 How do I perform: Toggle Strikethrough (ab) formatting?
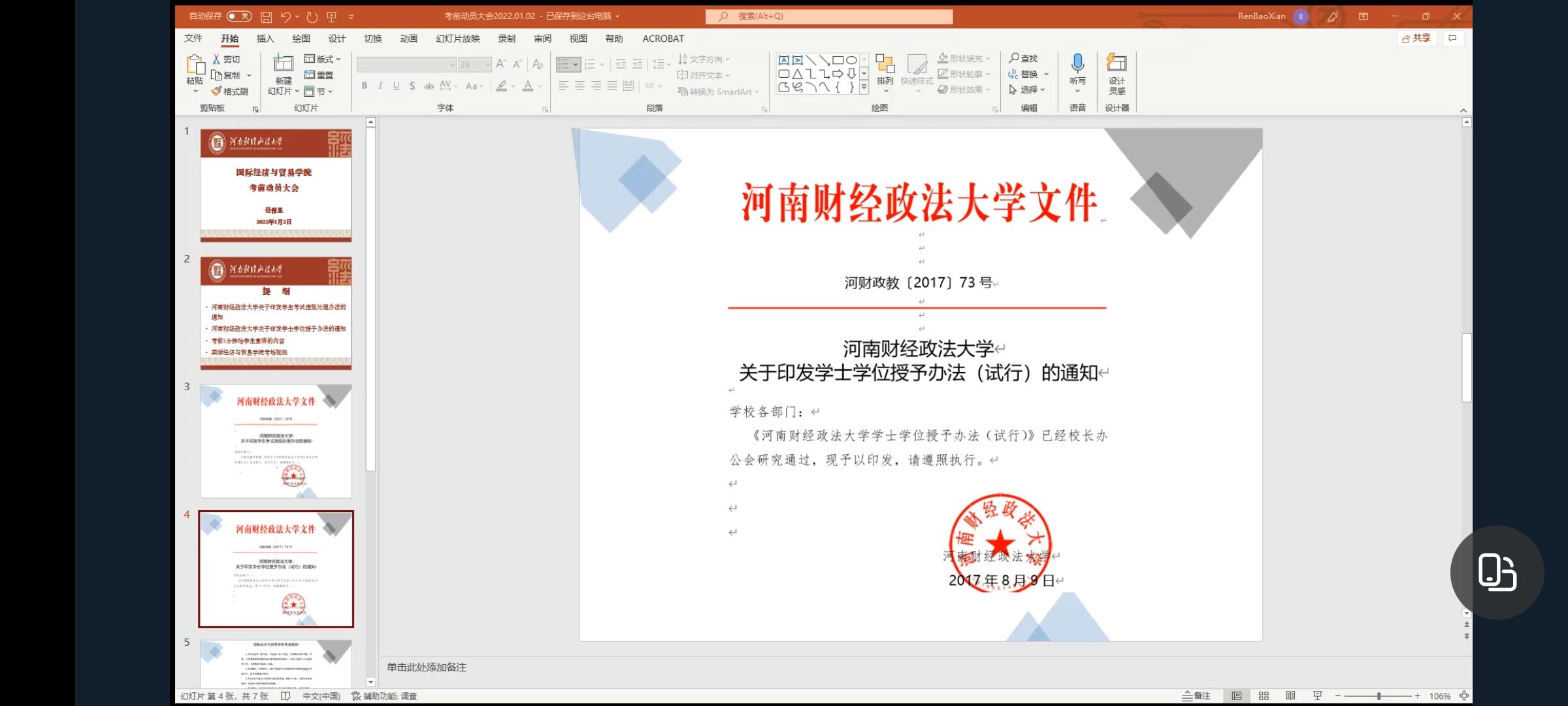tap(429, 86)
